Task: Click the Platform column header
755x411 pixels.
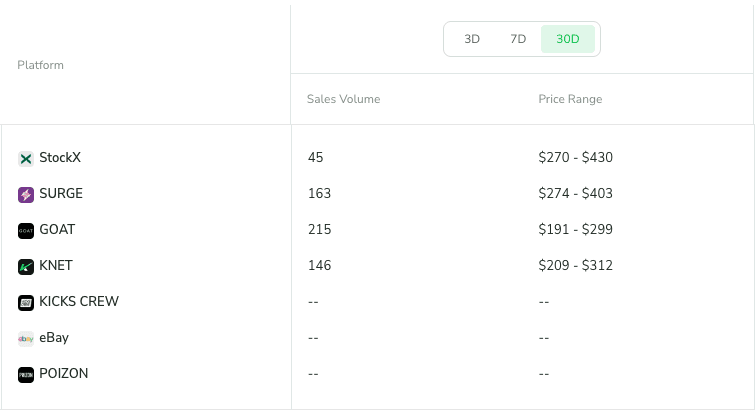Action: pos(40,65)
